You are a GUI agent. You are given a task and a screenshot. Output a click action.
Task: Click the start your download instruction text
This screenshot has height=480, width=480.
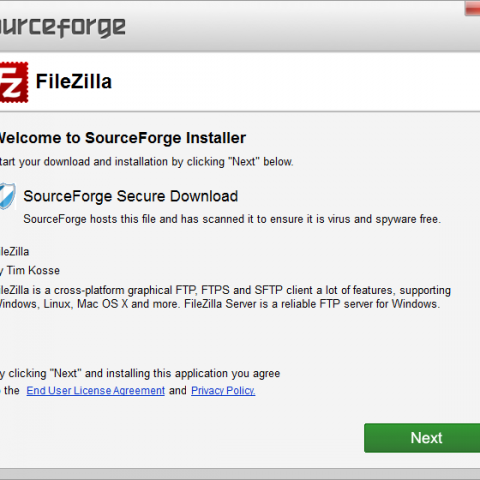147,162
